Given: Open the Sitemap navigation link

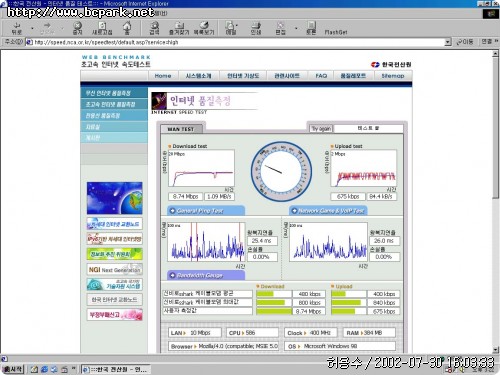Looking at the screenshot, I should (x=393, y=76).
